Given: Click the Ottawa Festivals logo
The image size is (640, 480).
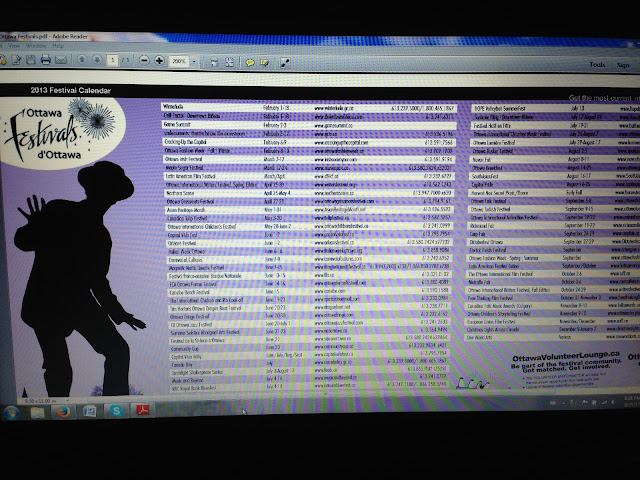Looking at the screenshot, I should (61, 132).
